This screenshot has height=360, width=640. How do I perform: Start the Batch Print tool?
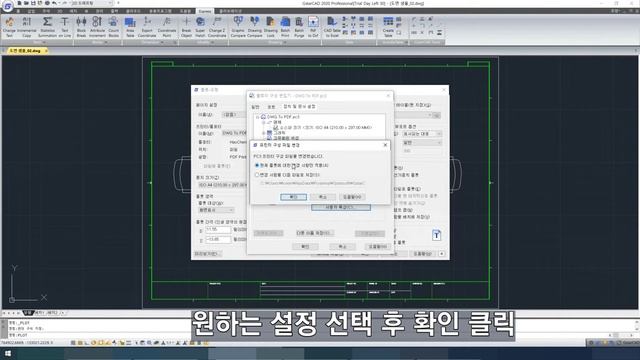tap(285, 27)
